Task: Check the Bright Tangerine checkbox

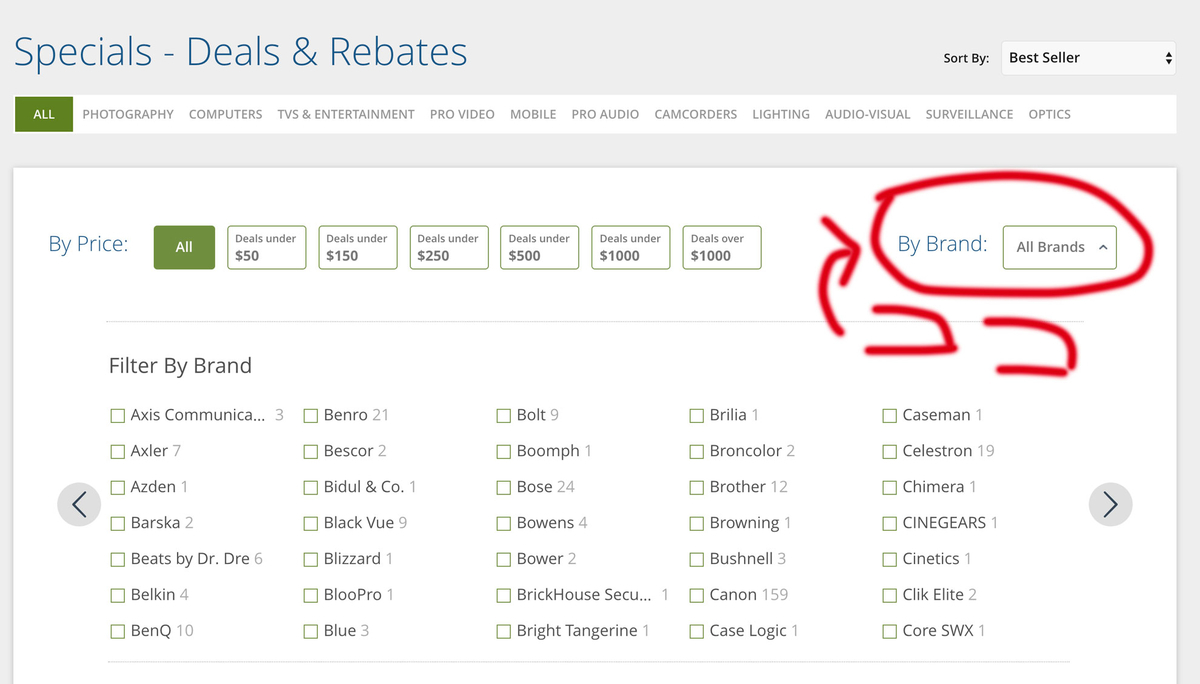Action: point(504,631)
